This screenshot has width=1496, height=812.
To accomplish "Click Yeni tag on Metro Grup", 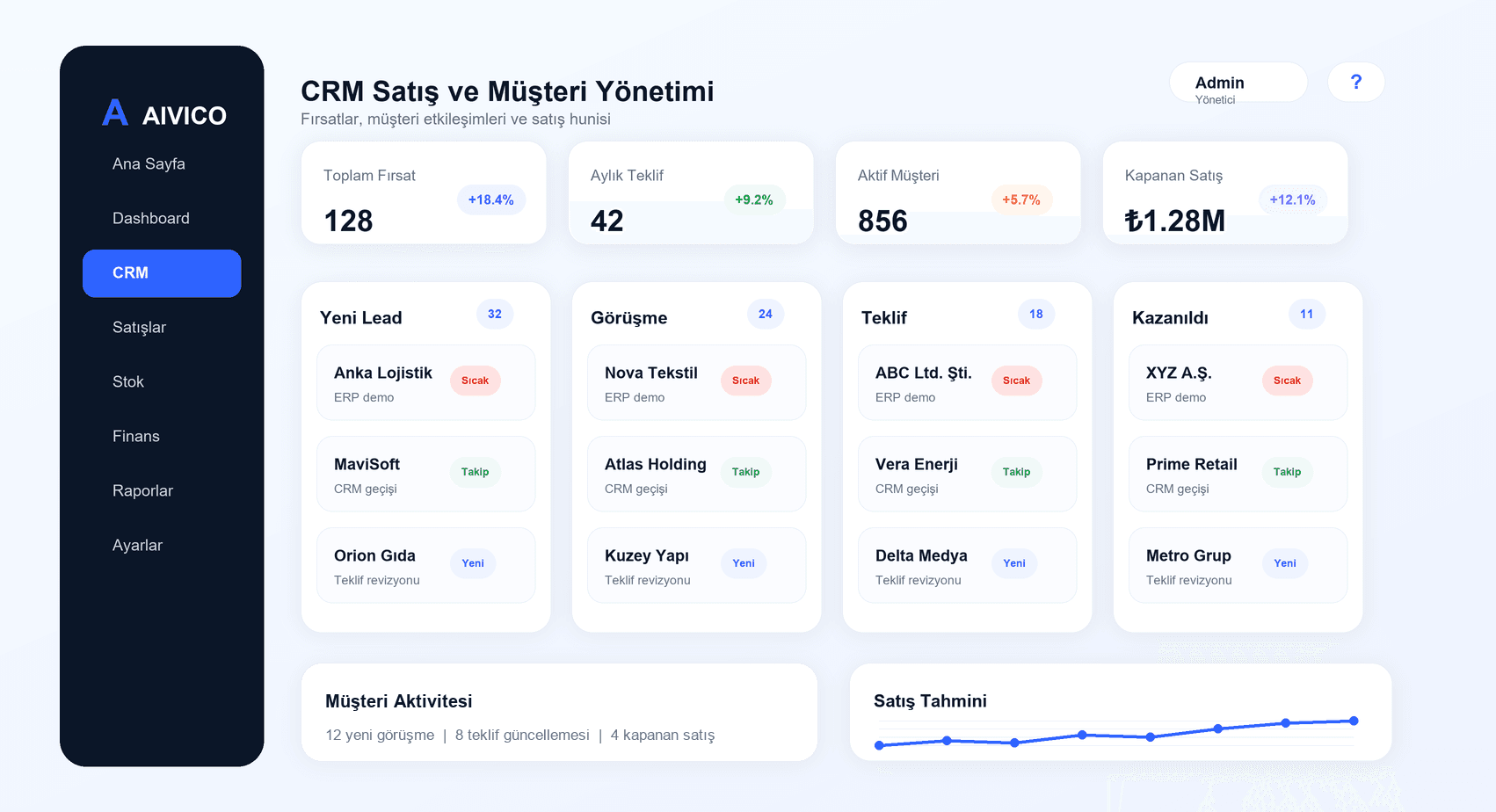I will pyautogui.click(x=1284, y=563).
